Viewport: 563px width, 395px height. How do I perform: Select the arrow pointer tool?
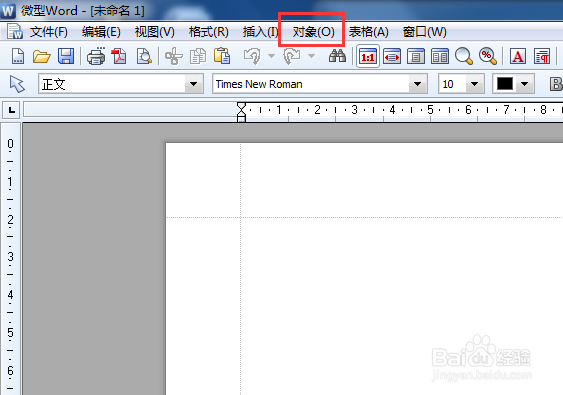(17, 84)
